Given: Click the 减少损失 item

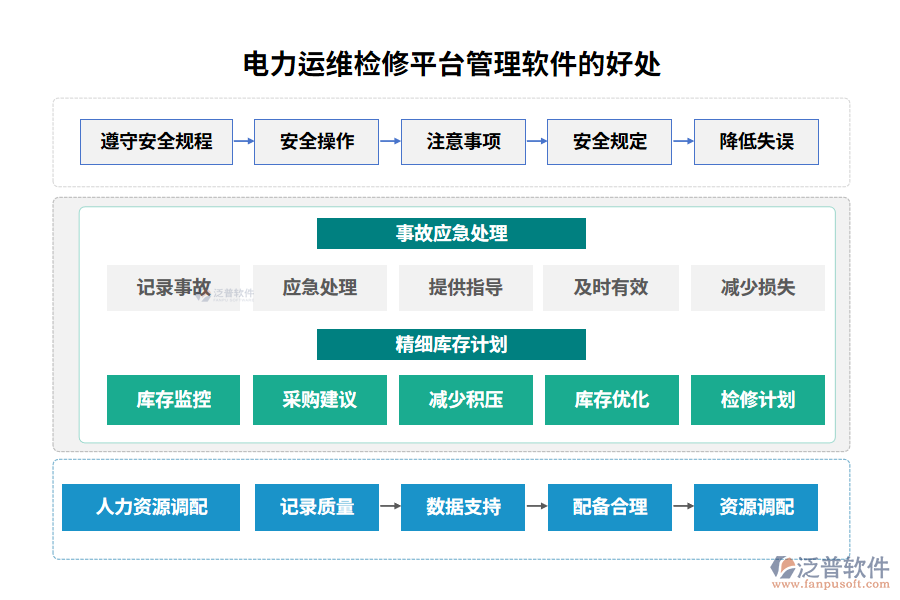Looking at the screenshot, I should [758, 288].
